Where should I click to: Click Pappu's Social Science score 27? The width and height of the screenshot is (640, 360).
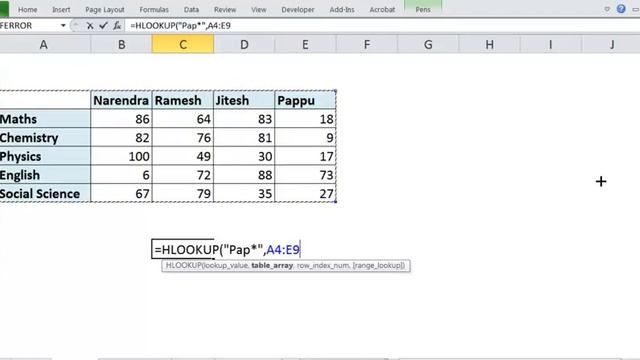(x=305, y=193)
